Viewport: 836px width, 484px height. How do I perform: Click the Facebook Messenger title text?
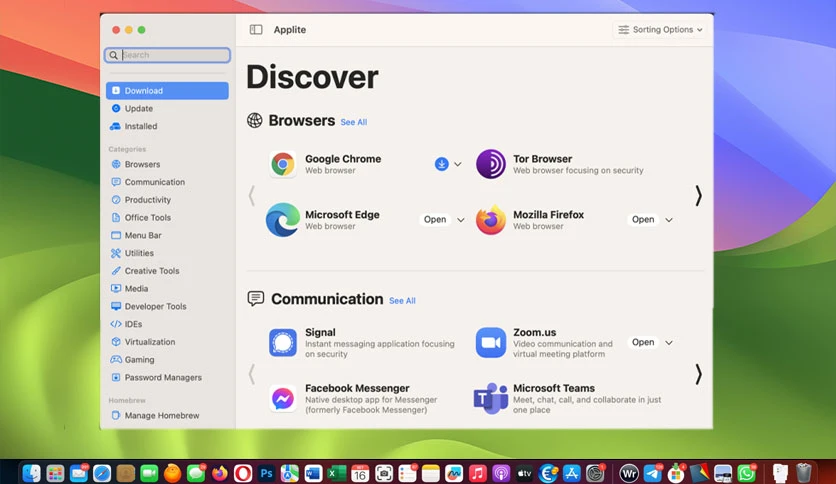[x=357, y=388]
